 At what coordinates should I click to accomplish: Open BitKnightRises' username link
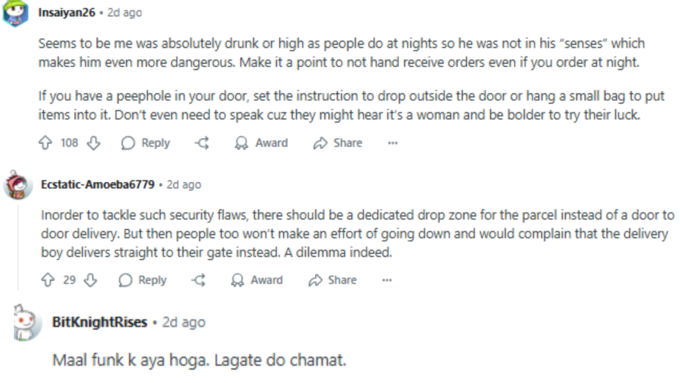tap(100, 322)
